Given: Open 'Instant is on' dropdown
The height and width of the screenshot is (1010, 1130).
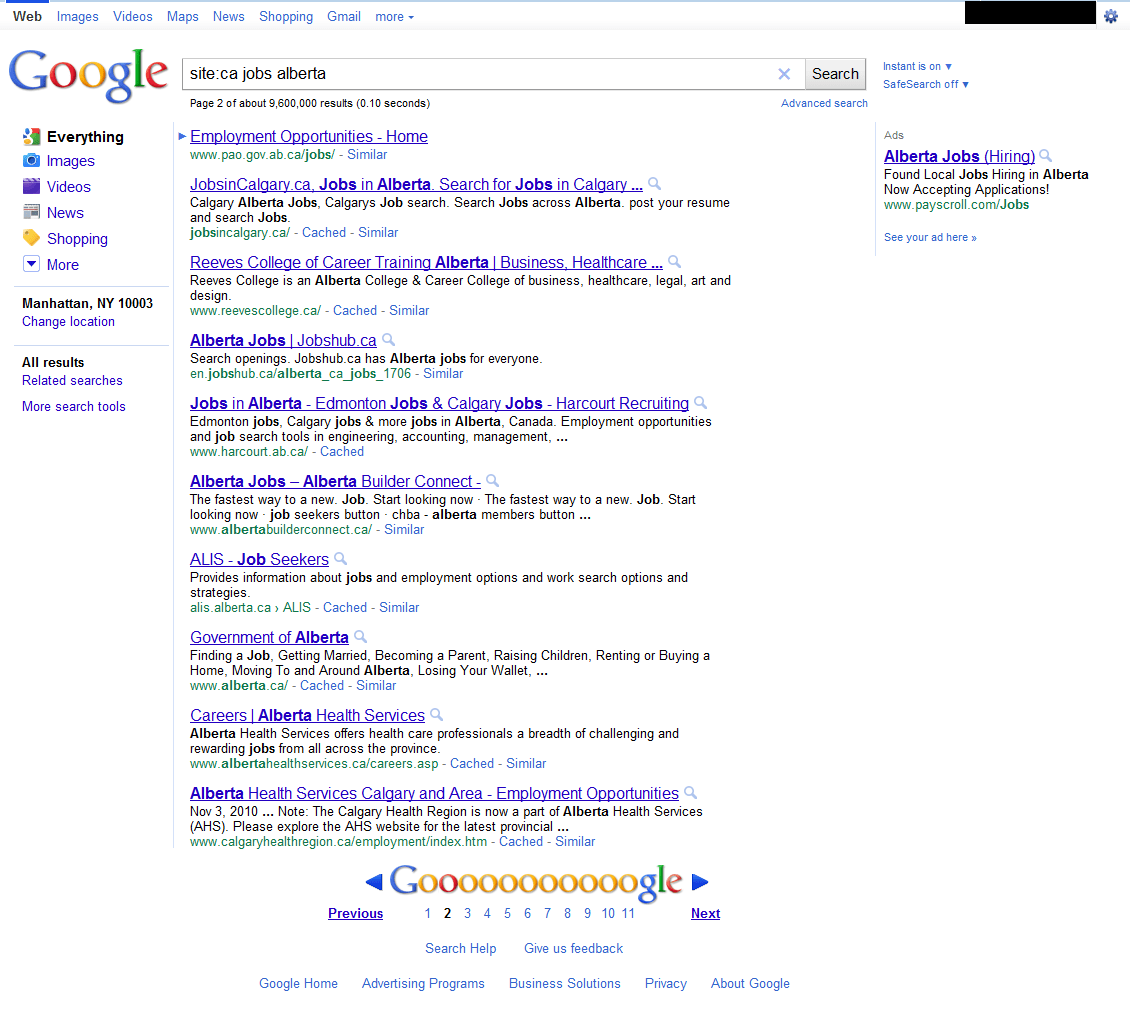Looking at the screenshot, I should (x=917, y=66).
